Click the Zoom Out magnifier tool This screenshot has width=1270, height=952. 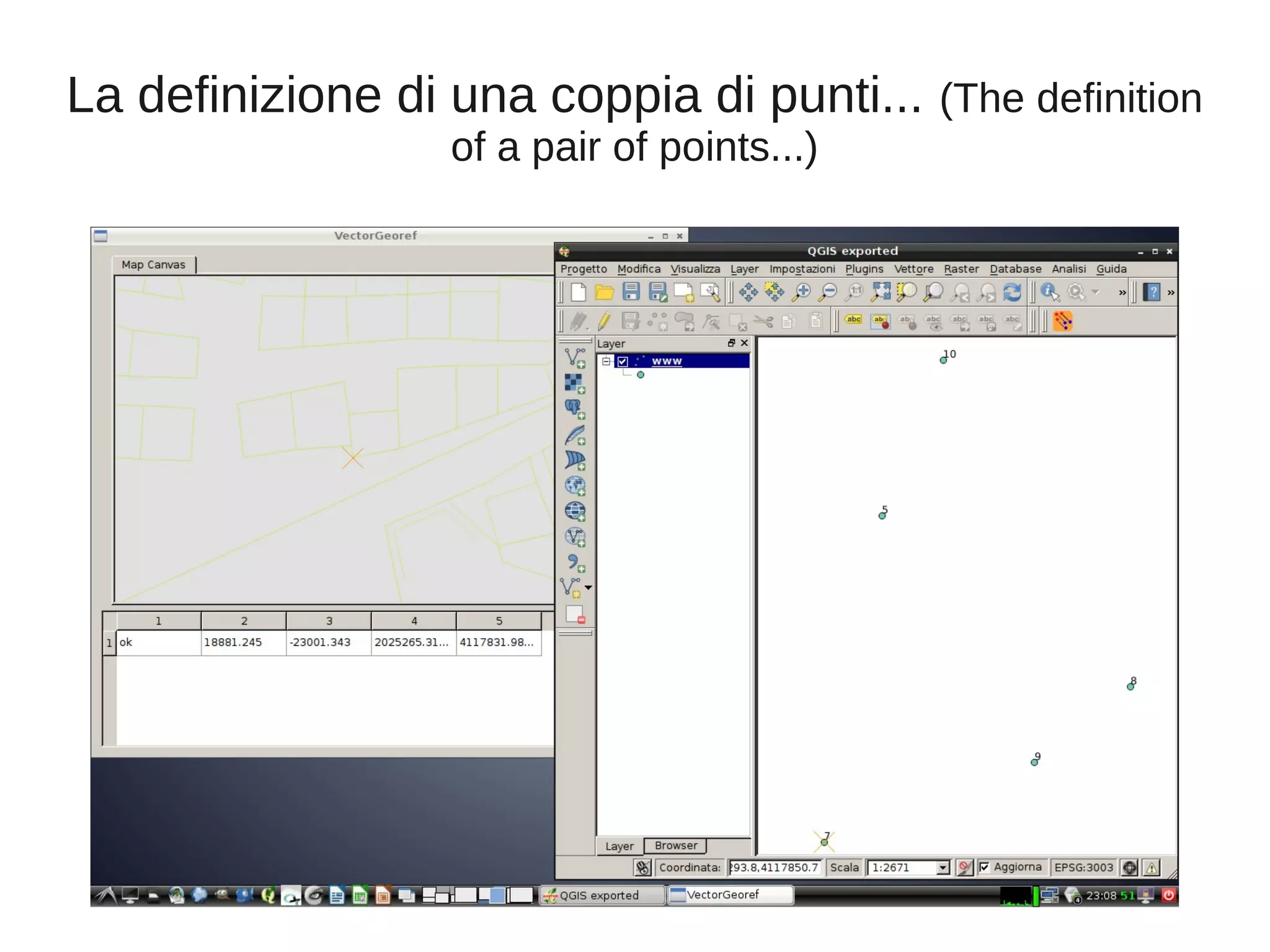pos(828,292)
